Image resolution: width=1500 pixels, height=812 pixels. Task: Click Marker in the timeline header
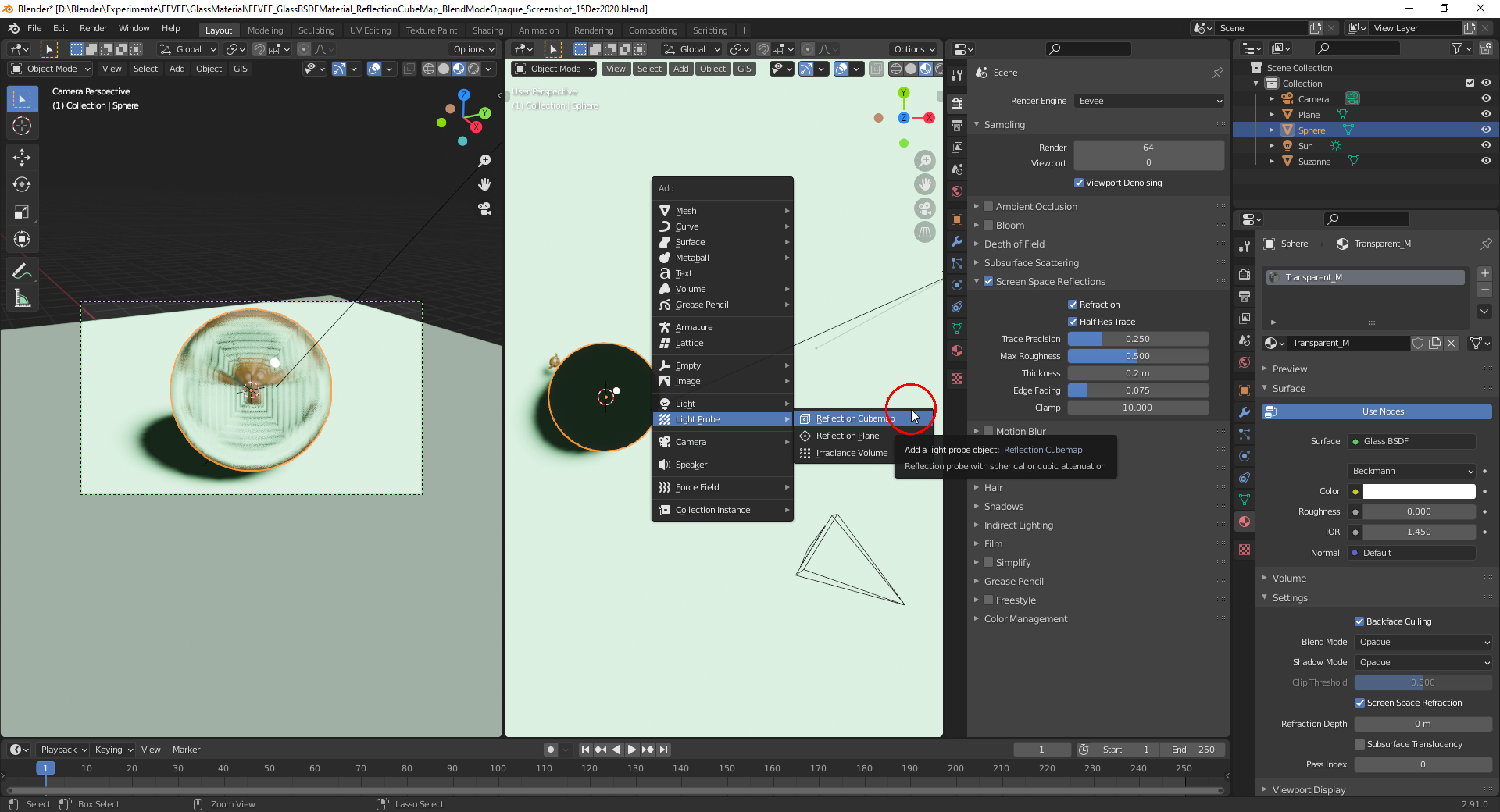(186, 750)
